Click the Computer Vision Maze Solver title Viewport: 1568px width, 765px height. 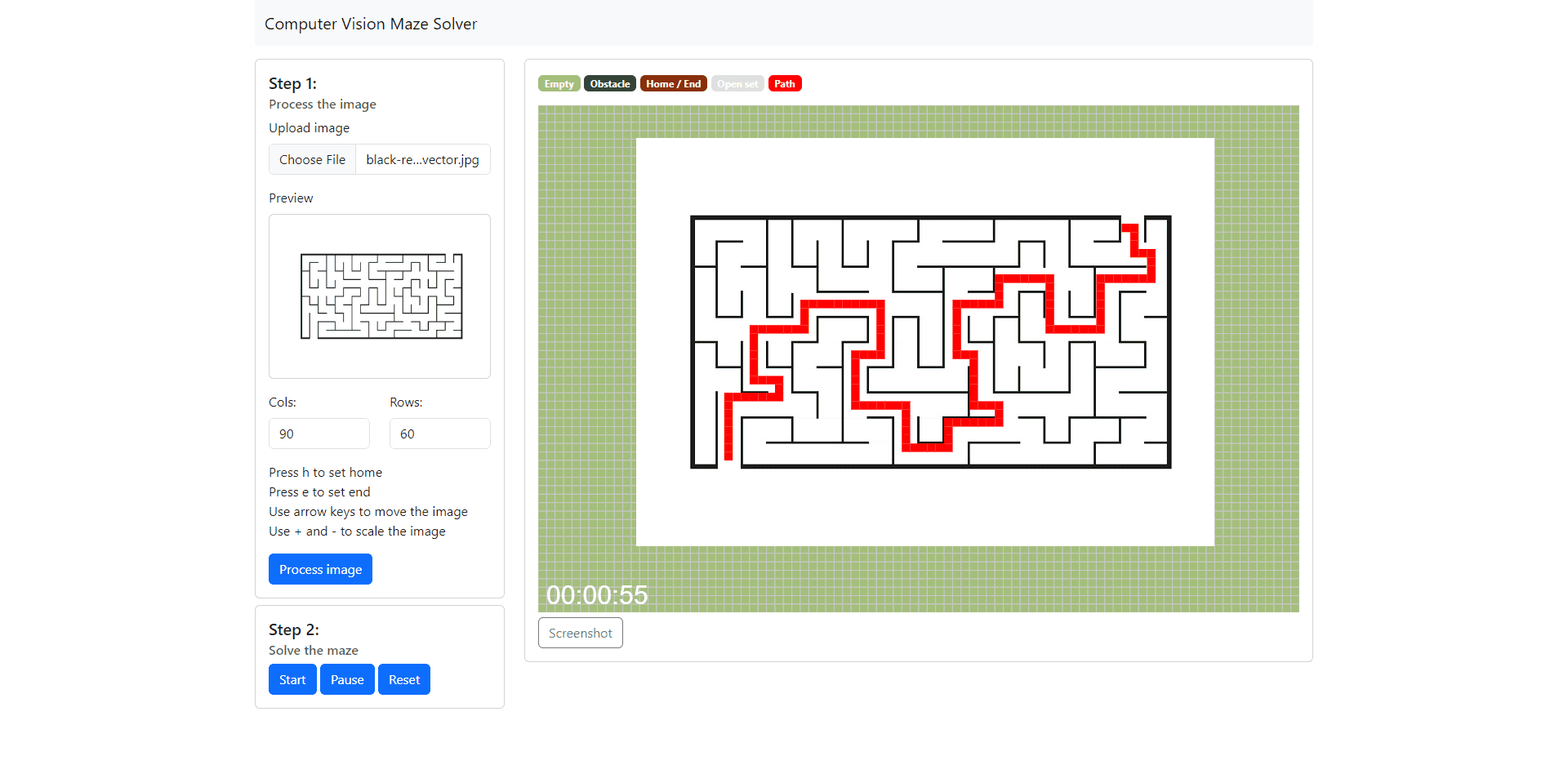click(371, 24)
